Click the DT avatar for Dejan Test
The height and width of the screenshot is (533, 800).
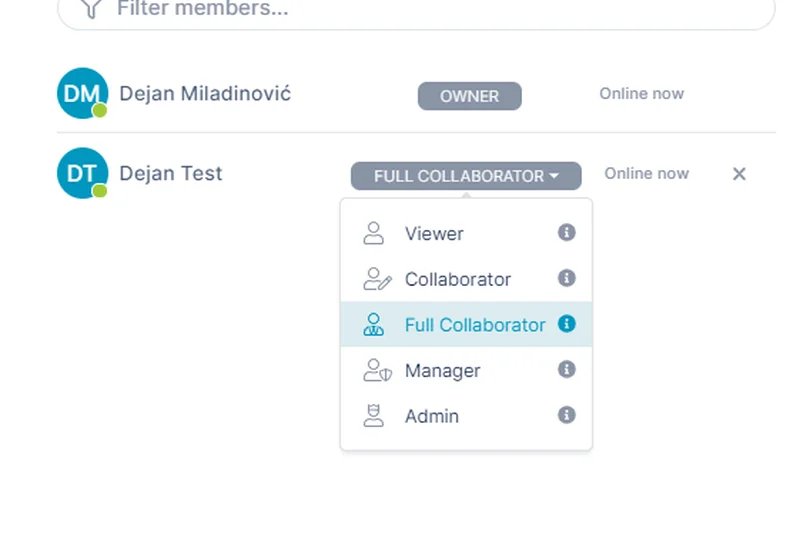coord(82,173)
